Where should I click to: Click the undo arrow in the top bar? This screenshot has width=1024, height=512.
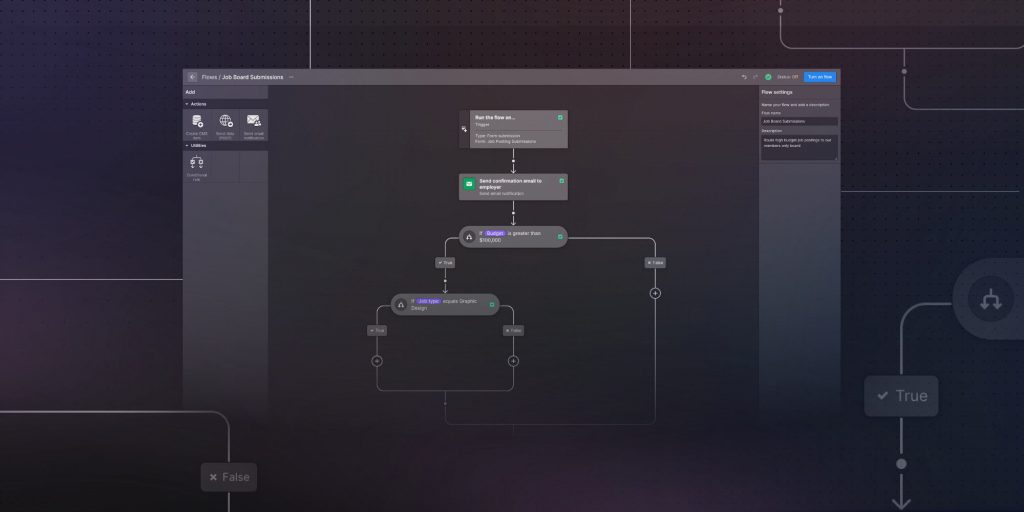tap(744, 77)
